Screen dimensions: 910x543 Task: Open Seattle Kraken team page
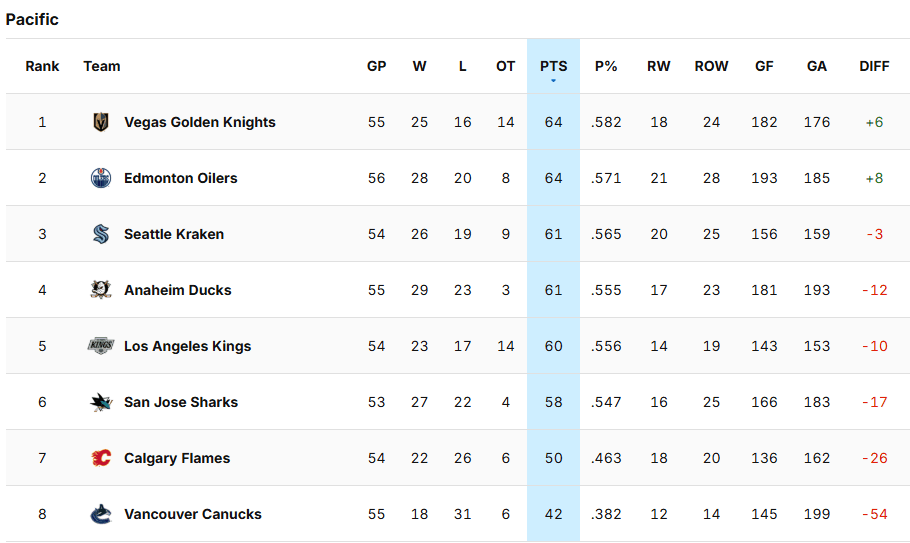tap(173, 234)
